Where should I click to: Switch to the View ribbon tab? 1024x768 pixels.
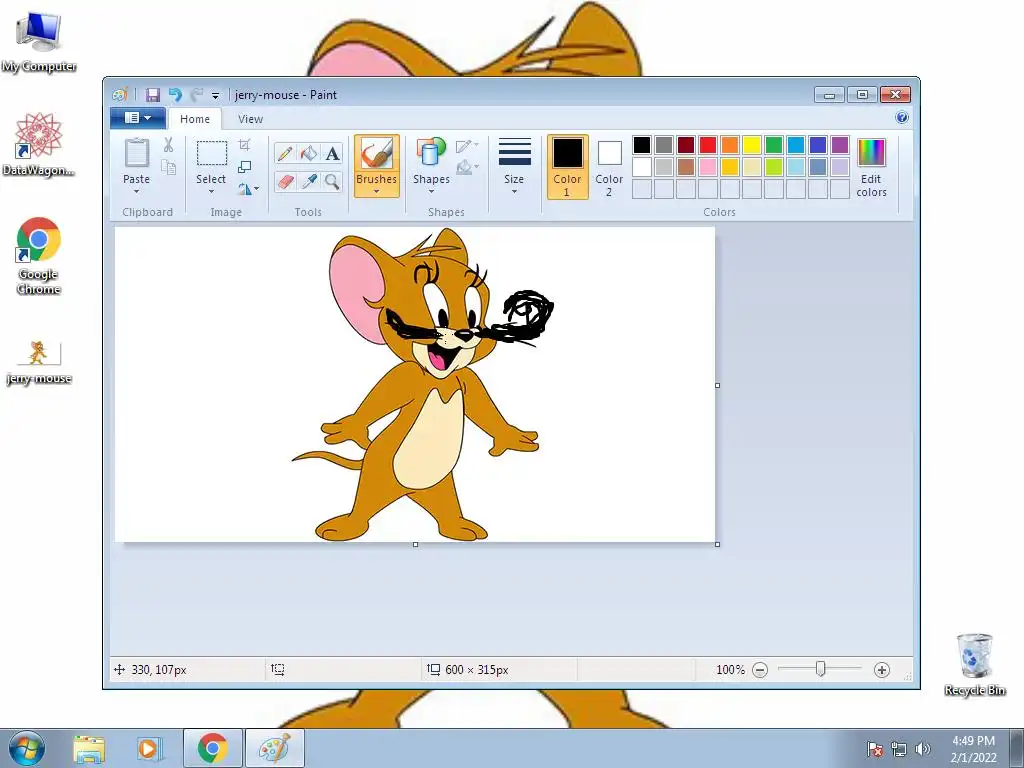point(250,119)
